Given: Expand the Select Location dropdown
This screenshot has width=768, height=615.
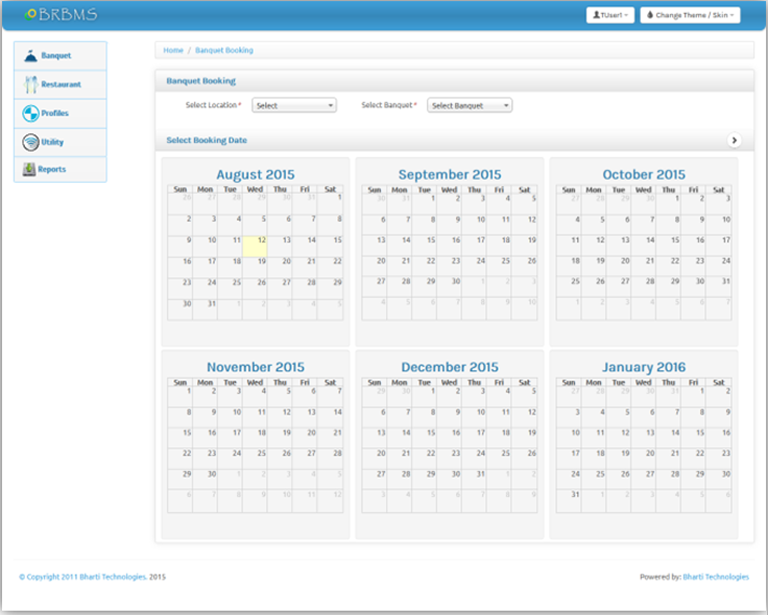Looking at the screenshot, I should pyautogui.click(x=294, y=105).
